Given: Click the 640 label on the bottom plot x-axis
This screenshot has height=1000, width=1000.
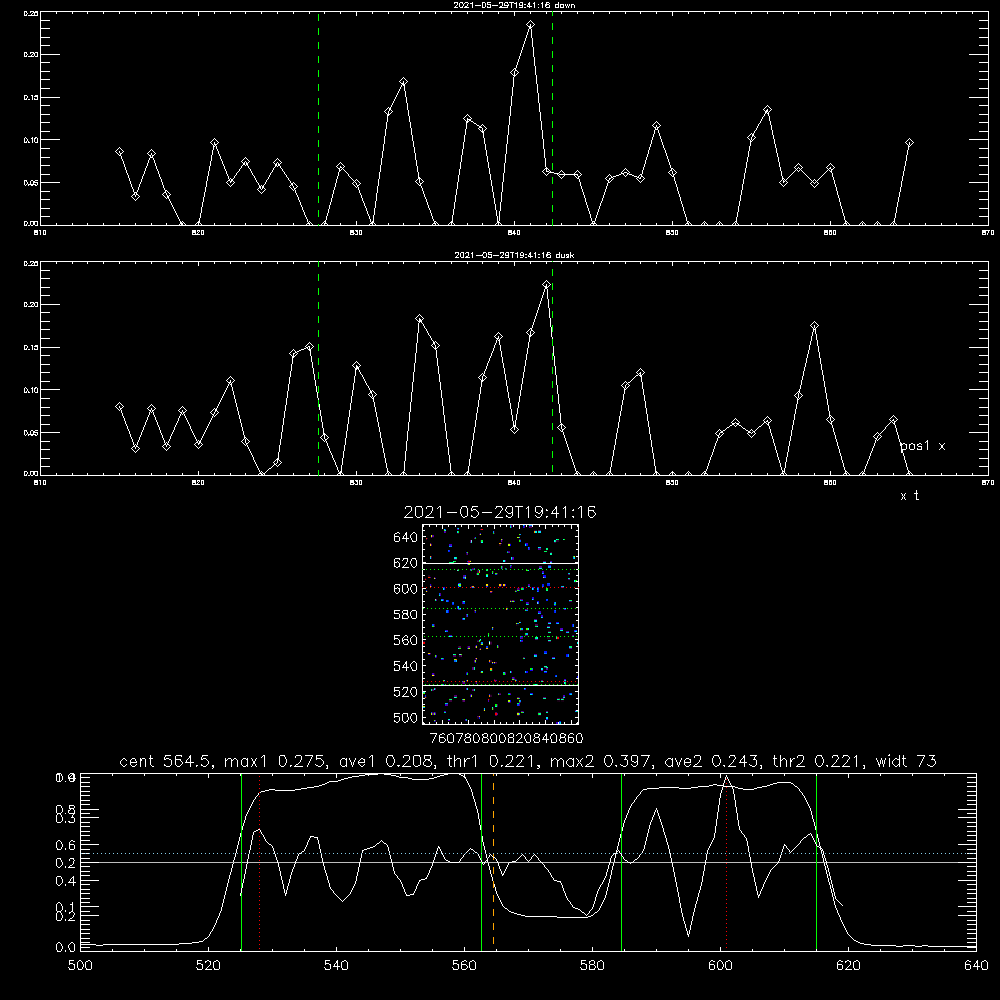Looking at the screenshot, I should [976, 966].
